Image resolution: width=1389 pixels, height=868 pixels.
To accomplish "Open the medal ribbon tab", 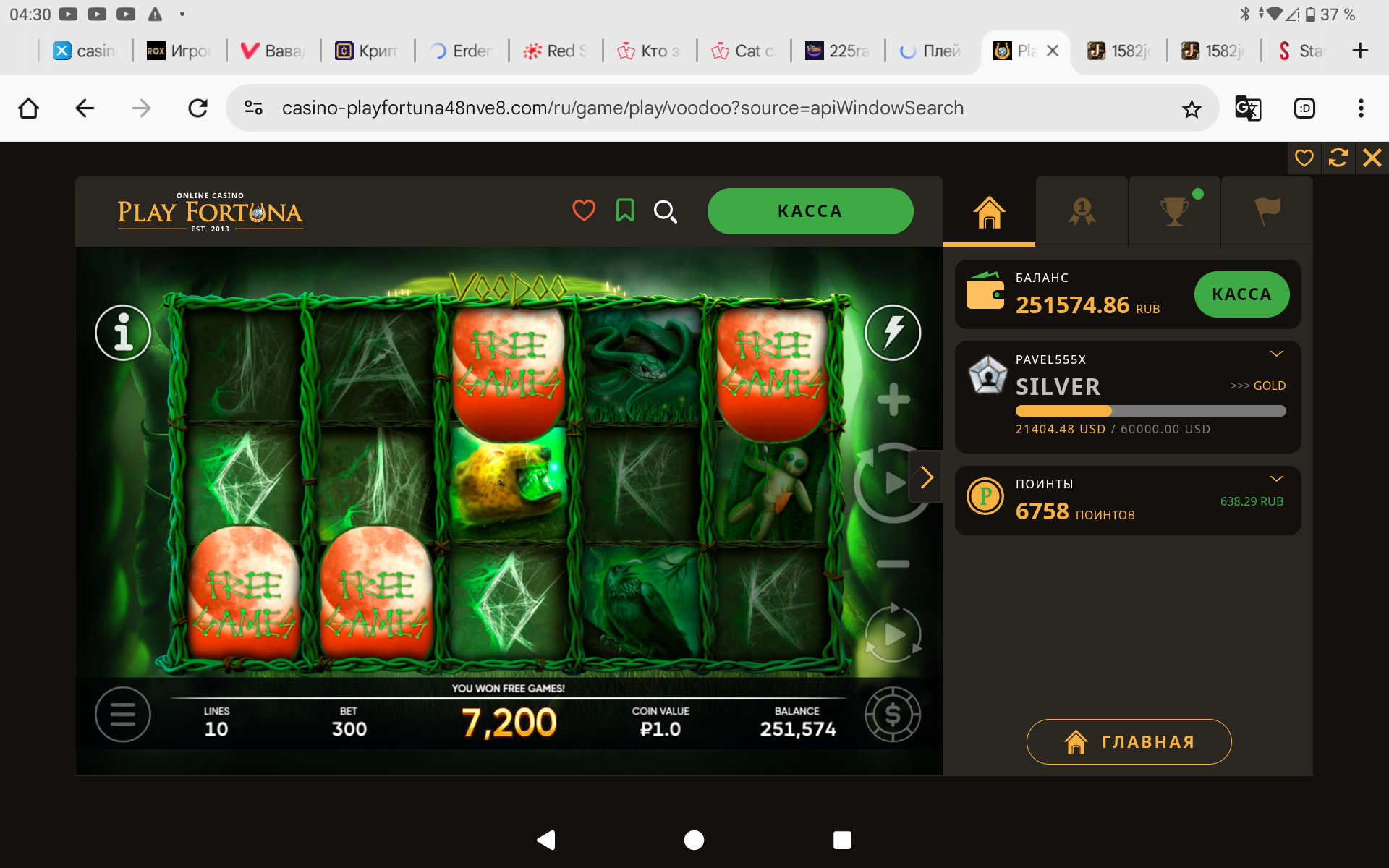I will pyautogui.click(x=1082, y=212).
